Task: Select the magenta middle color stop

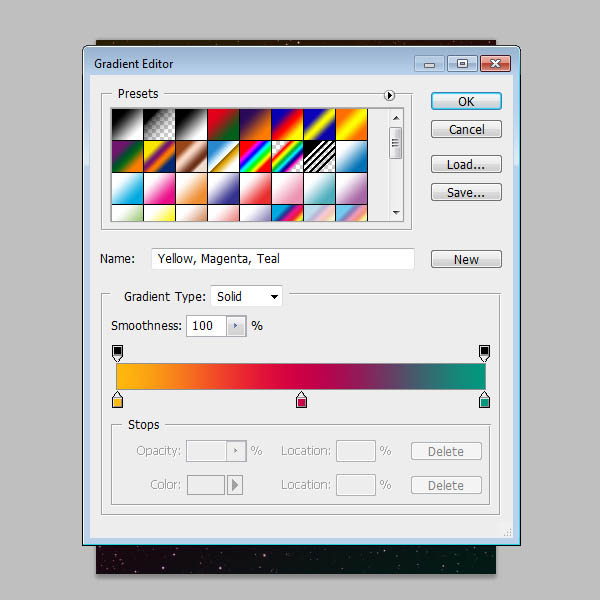Action: (x=302, y=400)
